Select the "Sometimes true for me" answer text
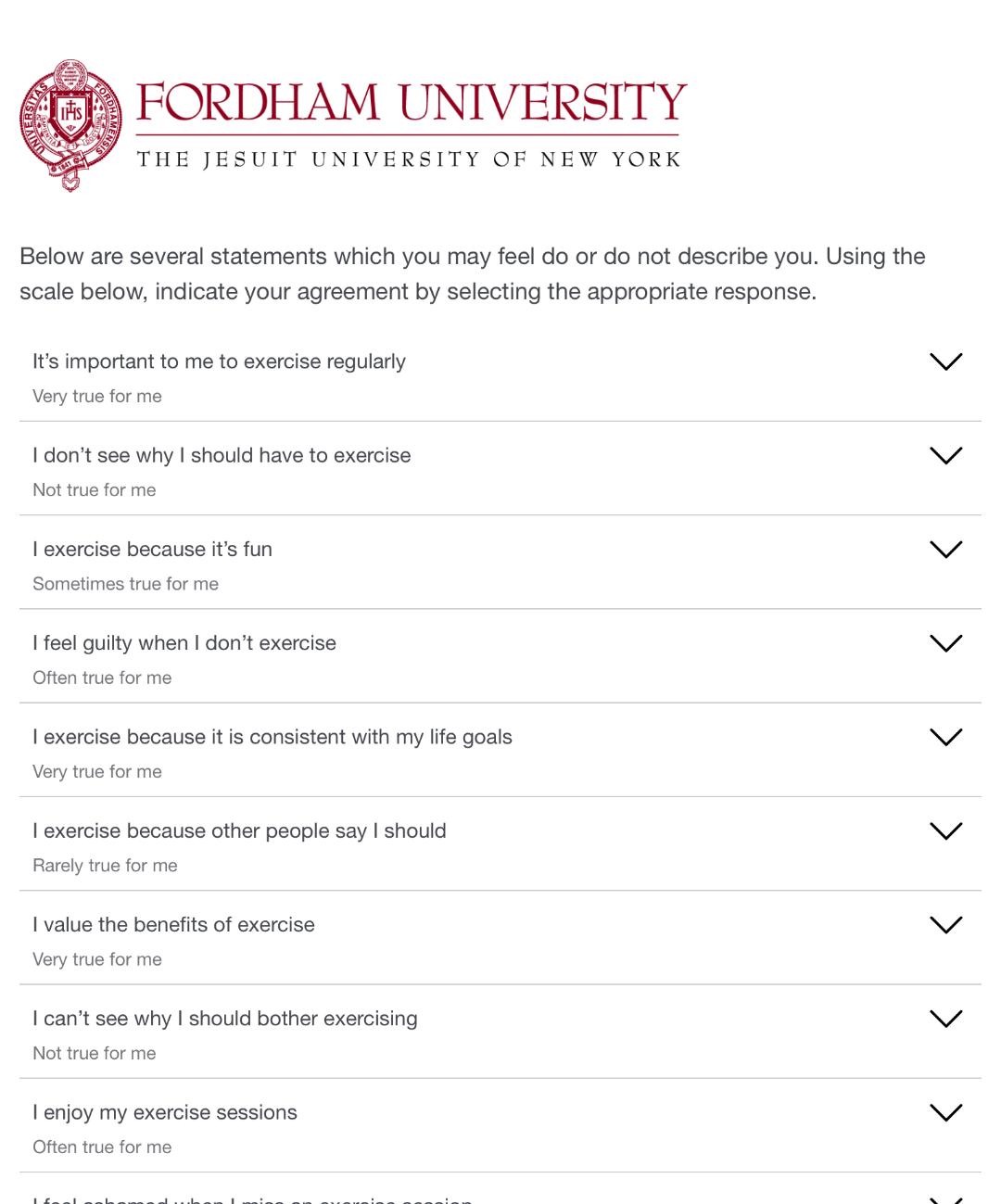 pyautogui.click(x=125, y=584)
